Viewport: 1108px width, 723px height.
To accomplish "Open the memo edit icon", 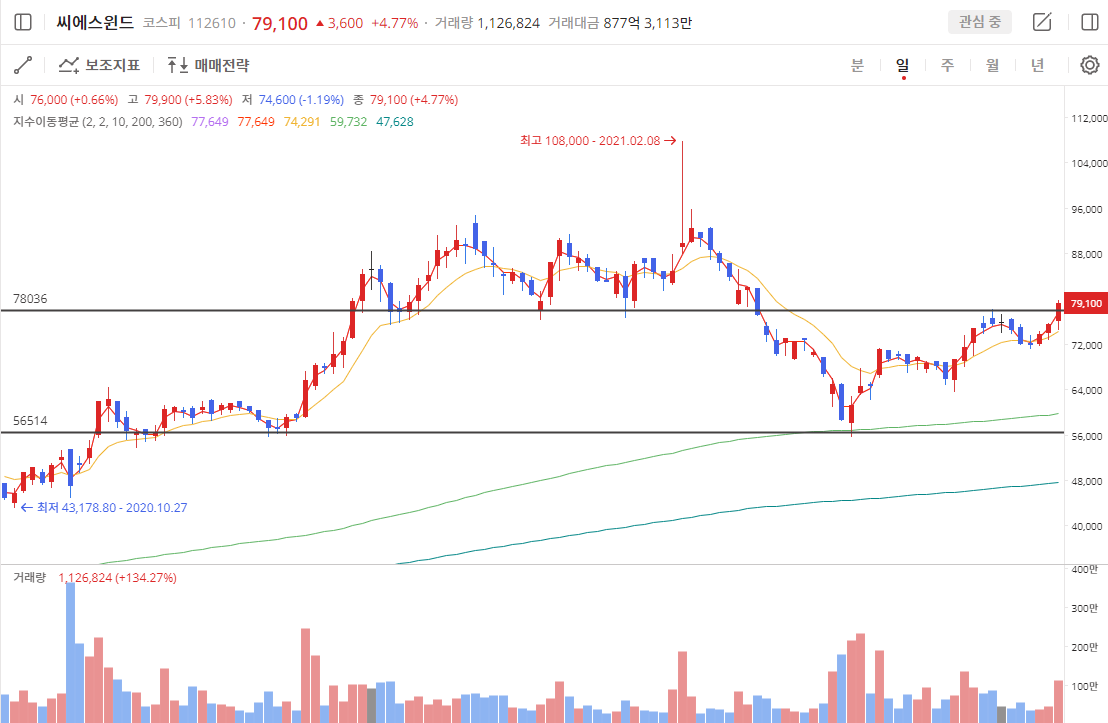I will pyautogui.click(x=1042, y=23).
